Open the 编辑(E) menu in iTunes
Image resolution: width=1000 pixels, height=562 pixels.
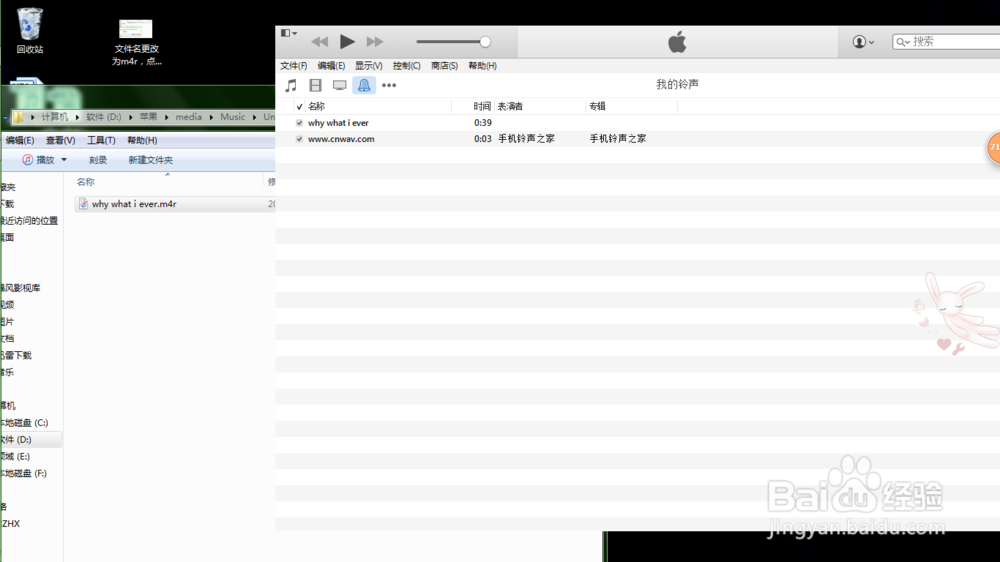click(331, 66)
